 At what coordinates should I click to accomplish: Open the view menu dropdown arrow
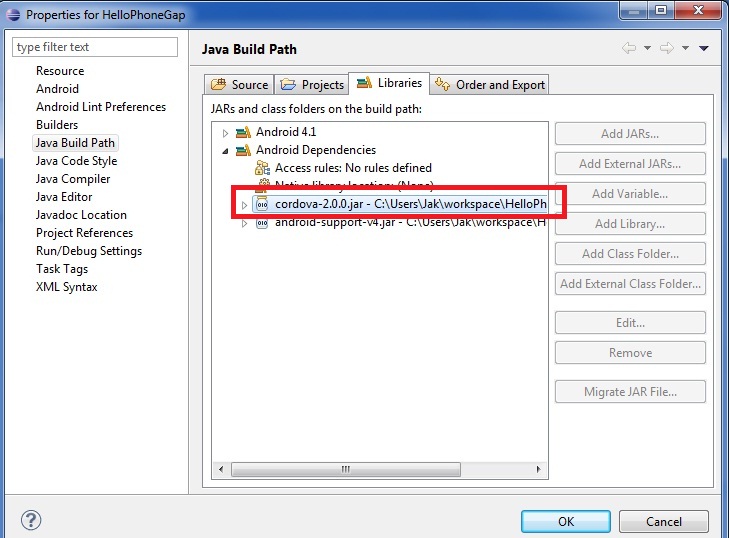[x=704, y=48]
